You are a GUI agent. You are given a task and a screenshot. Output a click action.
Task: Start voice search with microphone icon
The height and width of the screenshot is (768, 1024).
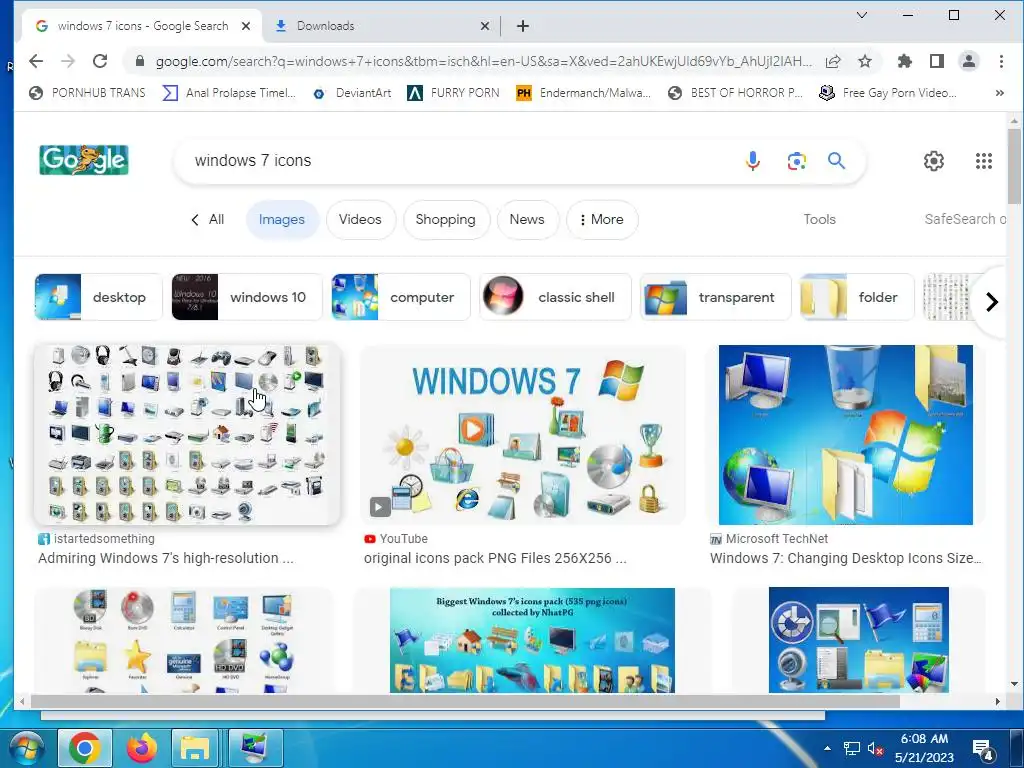pos(752,161)
